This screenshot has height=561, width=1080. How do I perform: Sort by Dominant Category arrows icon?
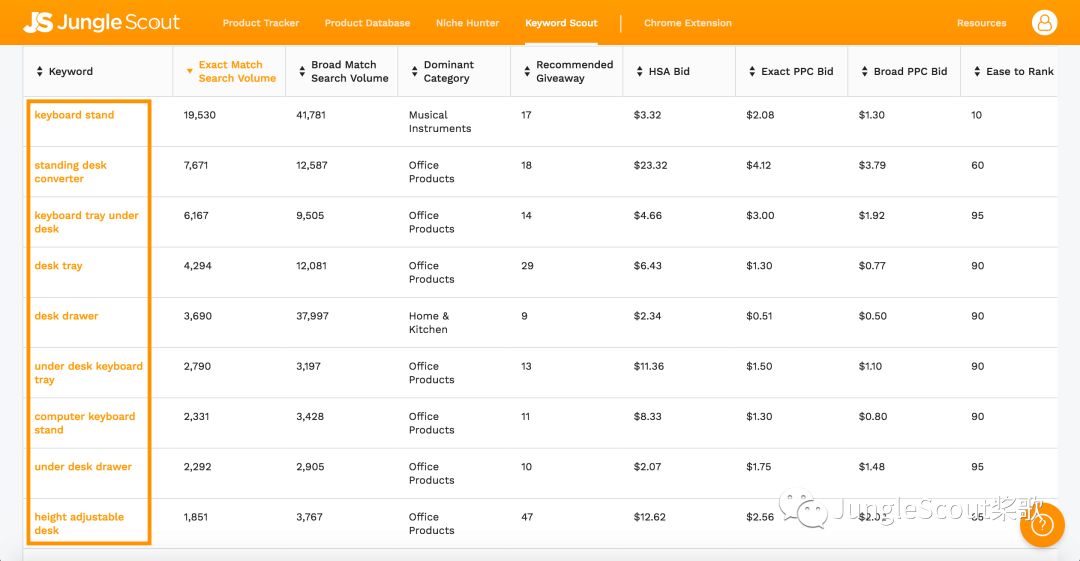coord(414,71)
